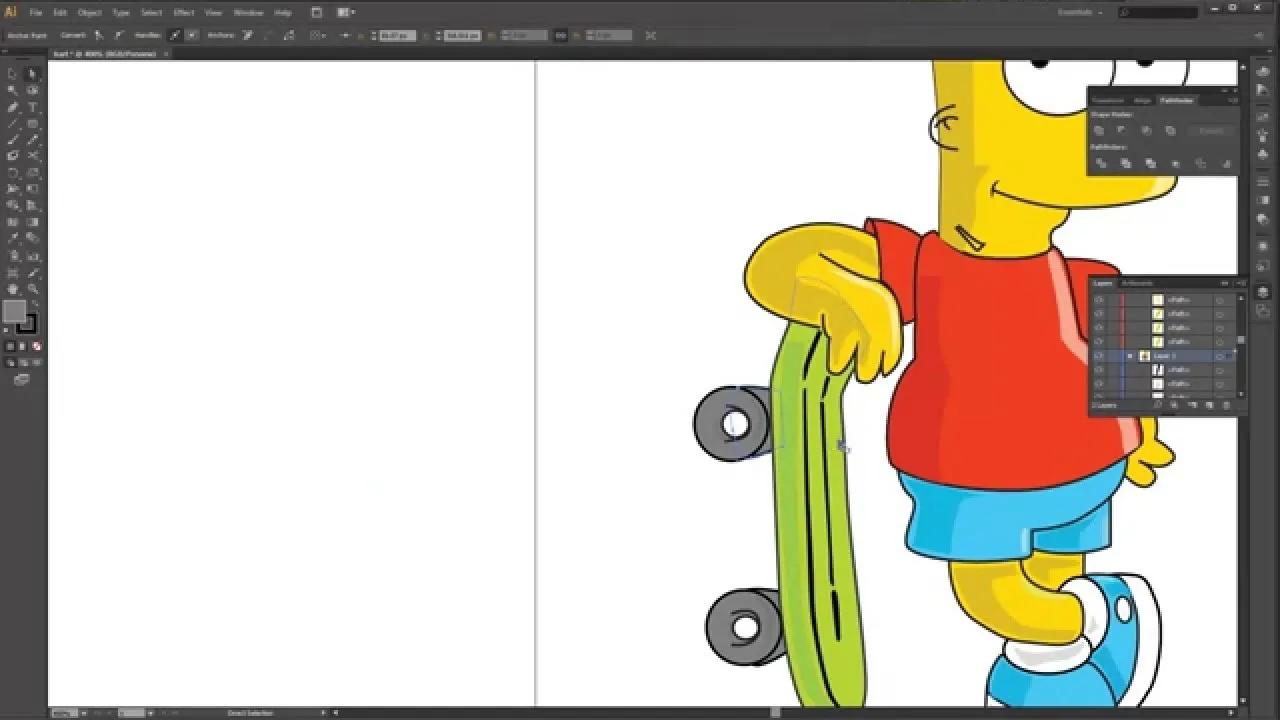The width and height of the screenshot is (1280, 720).
Task: Click Exclude shape mode in Pathfinder
Action: (1170, 130)
